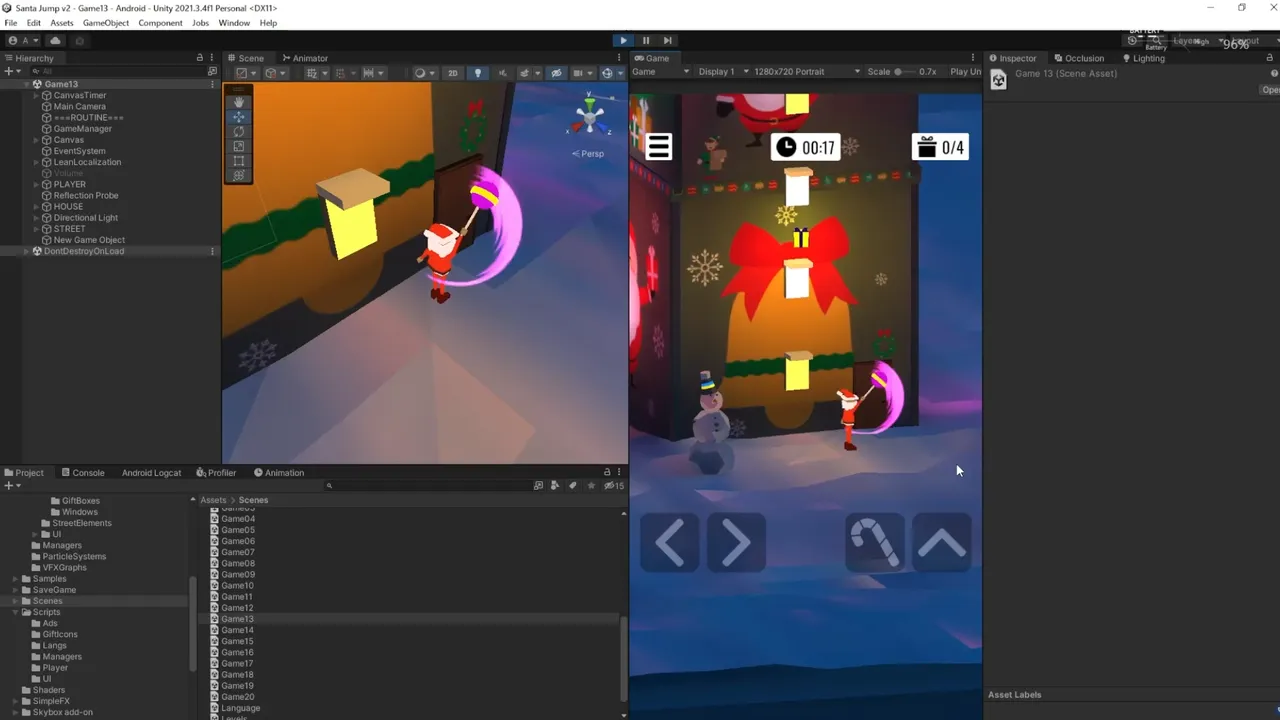This screenshot has width=1280, height=720.
Task: Select Game14 scene asset in Project
Action: 237,630
